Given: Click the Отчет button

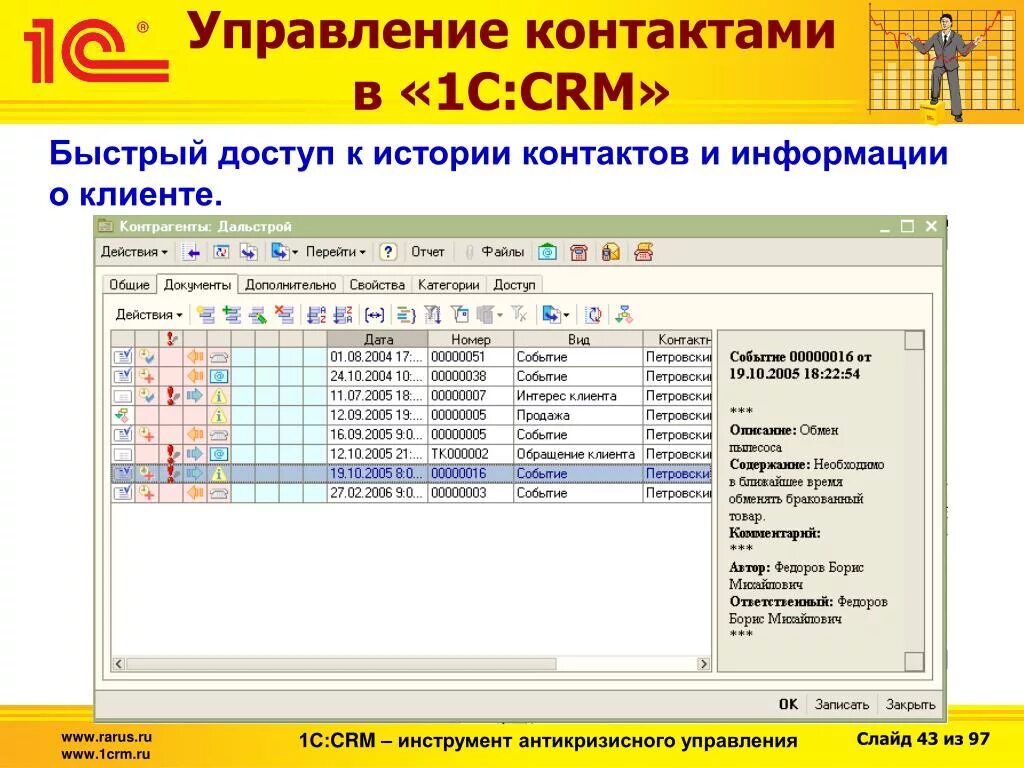Looking at the screenshot, I should (428, 252).
